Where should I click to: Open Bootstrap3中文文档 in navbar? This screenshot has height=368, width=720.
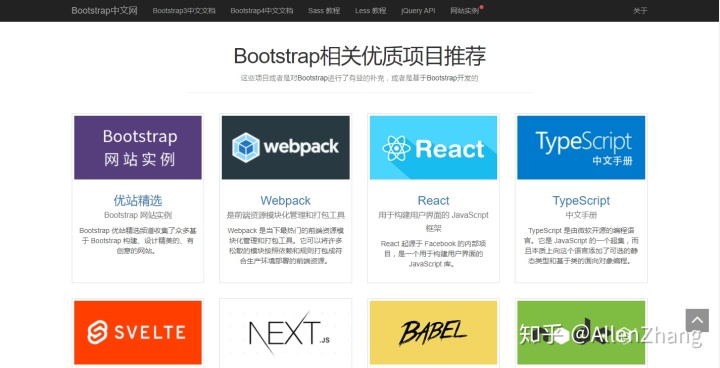pos(184,11)
